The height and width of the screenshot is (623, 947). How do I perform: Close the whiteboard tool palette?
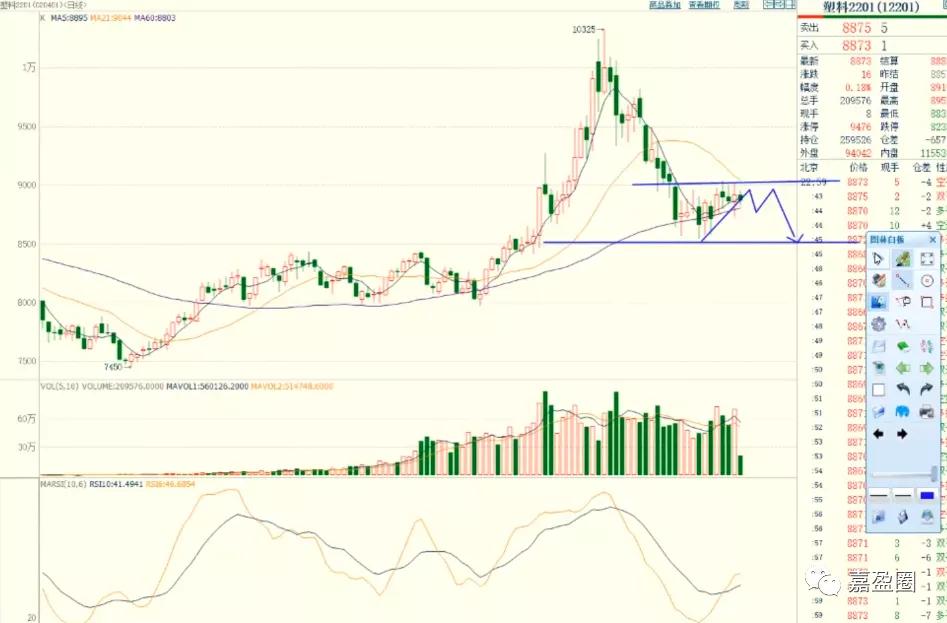tap(933, 240)
